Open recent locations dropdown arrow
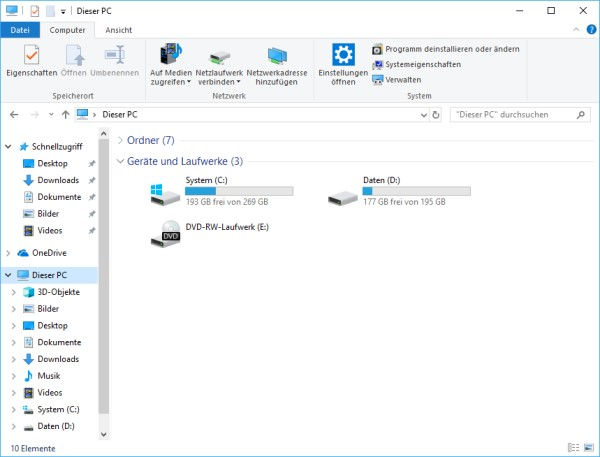 pyautogui.click(x=51, y=114)
